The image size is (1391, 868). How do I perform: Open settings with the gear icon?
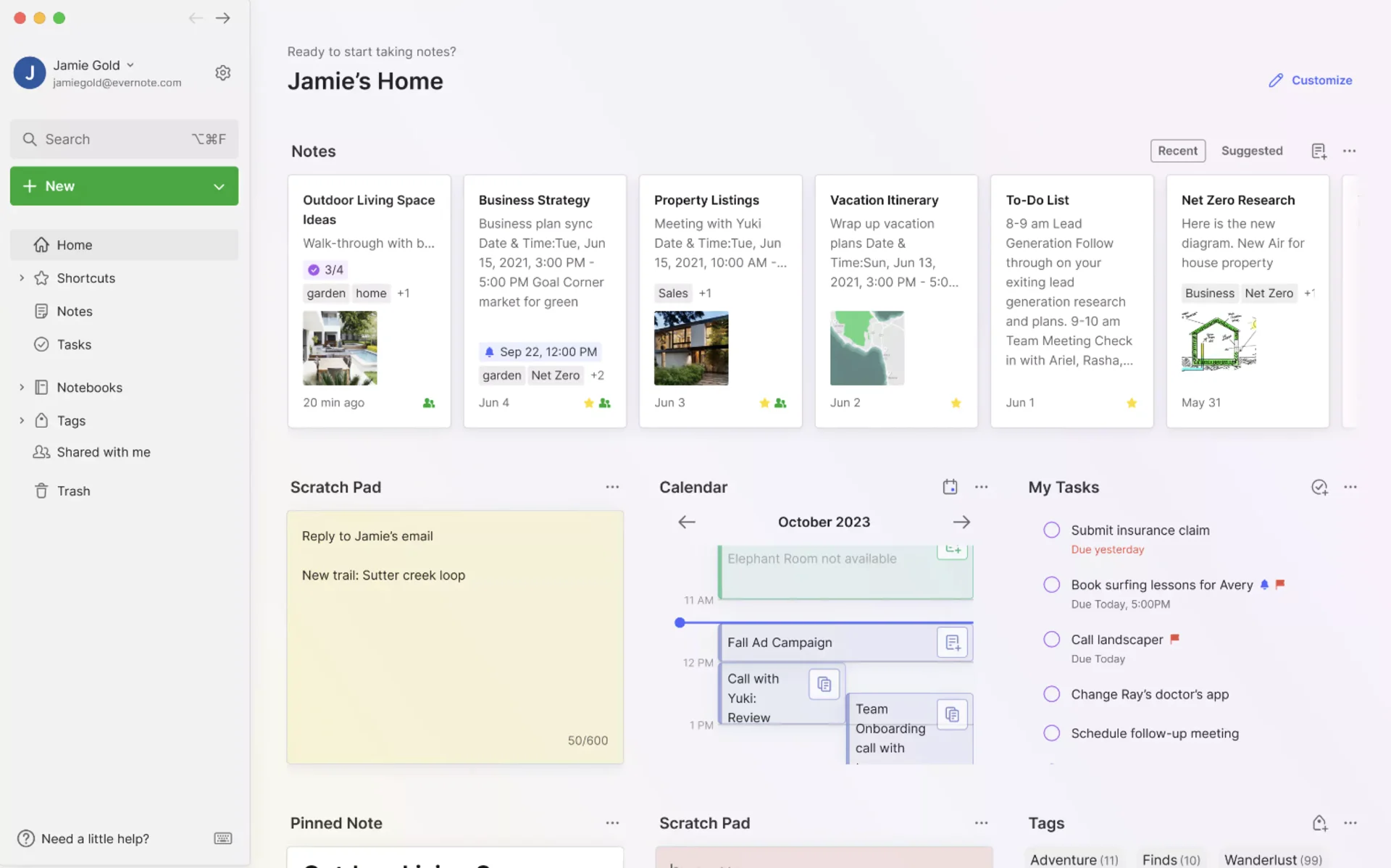(222, 72)
